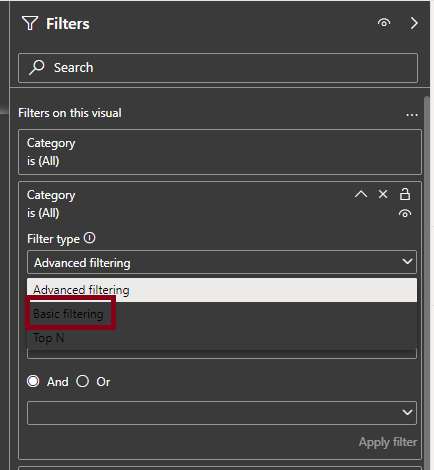Open more options for Filters on this visual

click(x=412, y=115)
